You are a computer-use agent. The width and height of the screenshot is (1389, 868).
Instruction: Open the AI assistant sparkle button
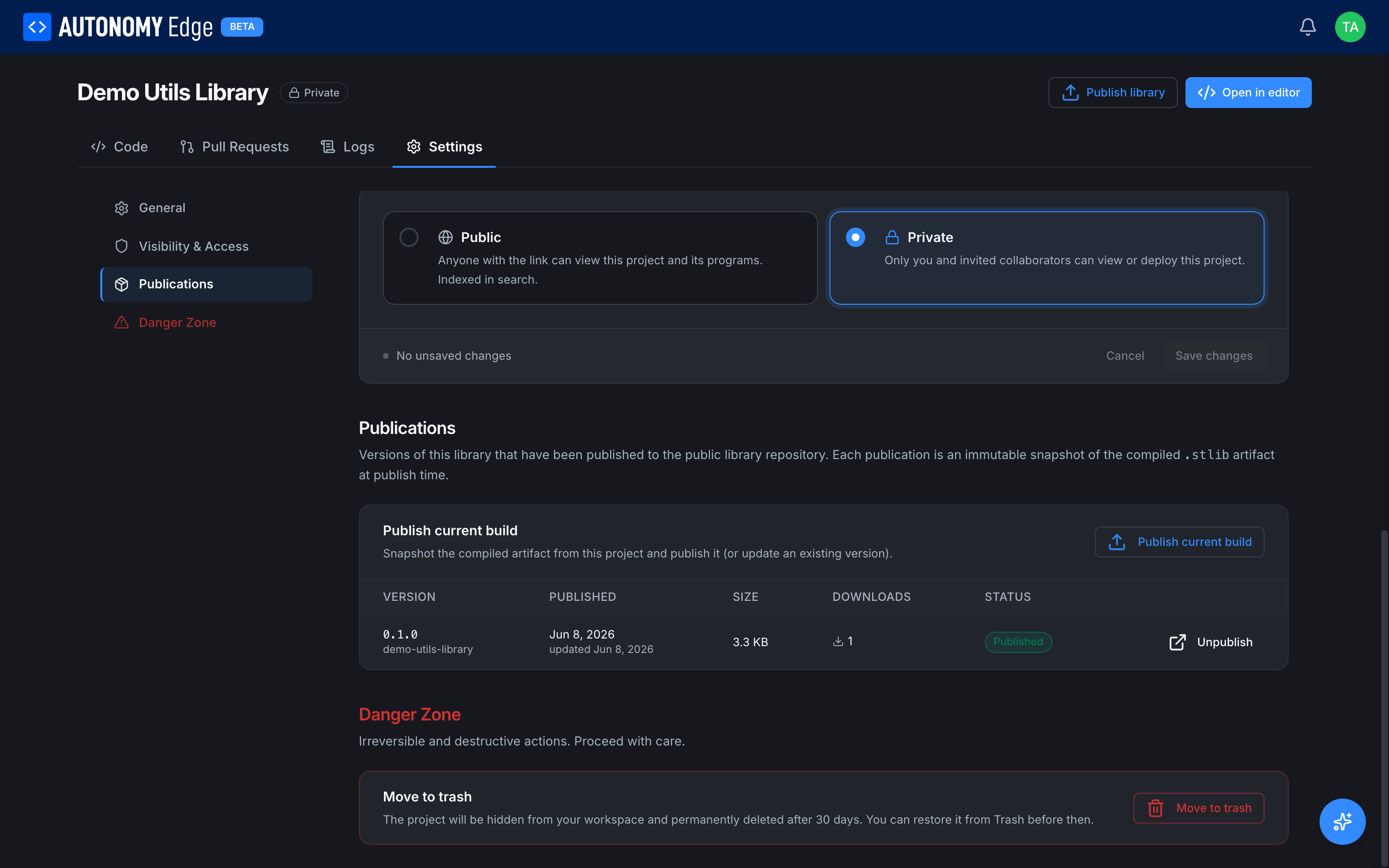[1342, 822]
